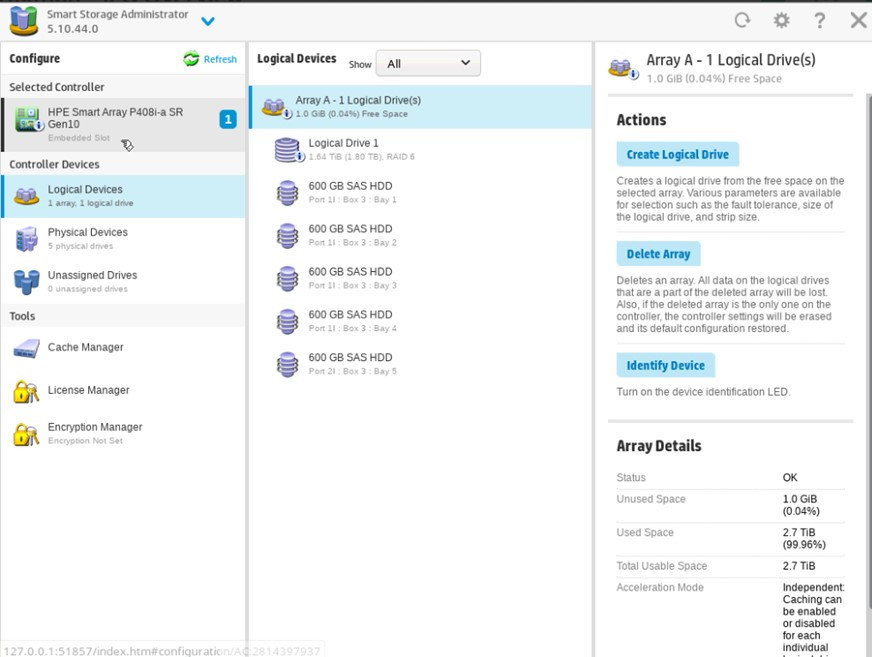Click the Used Space value 2.7 TiB (99.96%)
Image resolution: width=872 pixels, height=657 pixels.
804,539
